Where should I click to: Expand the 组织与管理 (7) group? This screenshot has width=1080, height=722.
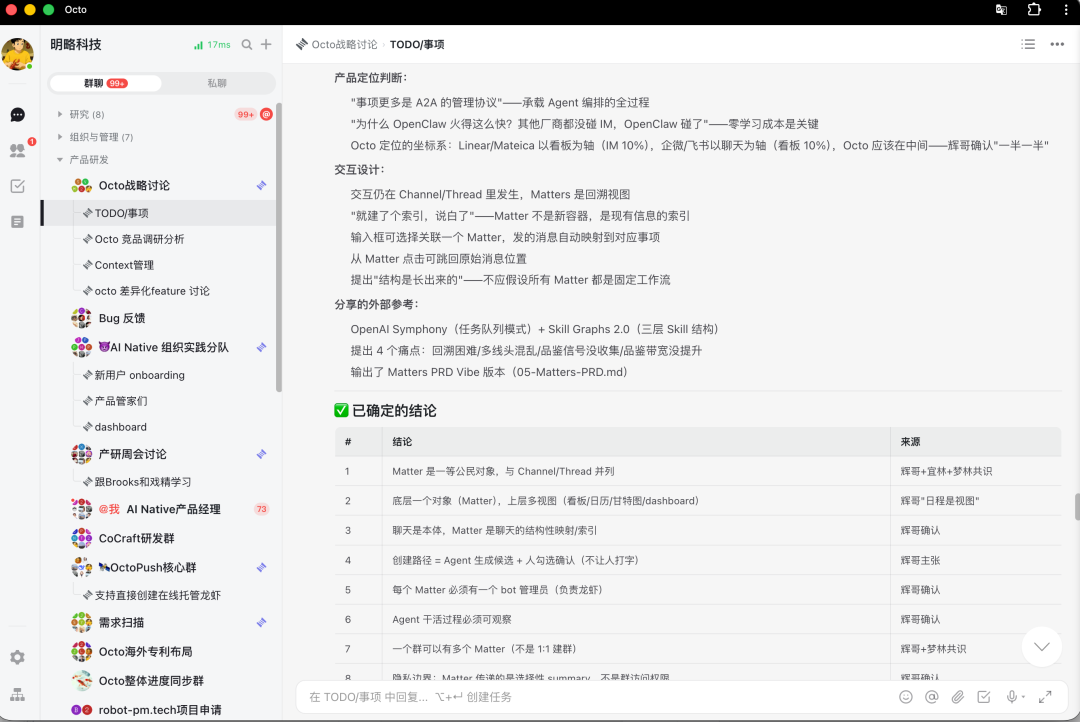60,136
